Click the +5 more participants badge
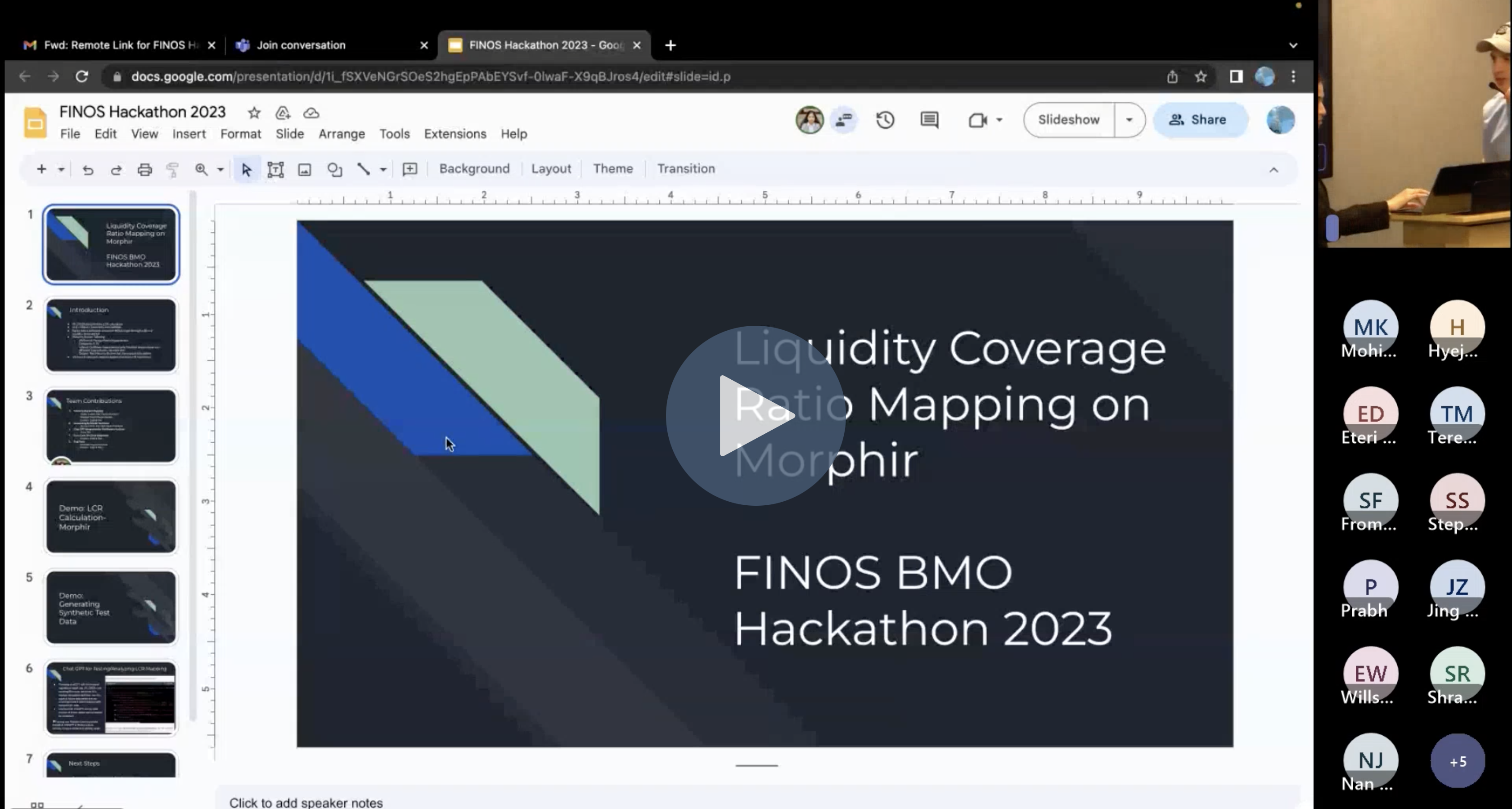1512x809 pixels. pos(1458,761)
